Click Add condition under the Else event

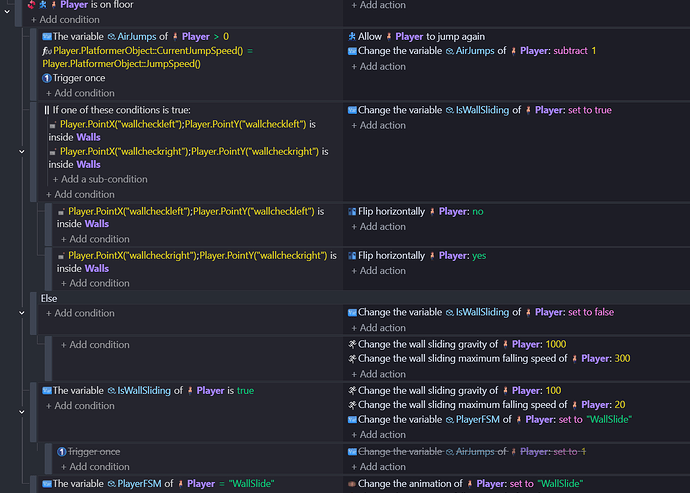80,313
